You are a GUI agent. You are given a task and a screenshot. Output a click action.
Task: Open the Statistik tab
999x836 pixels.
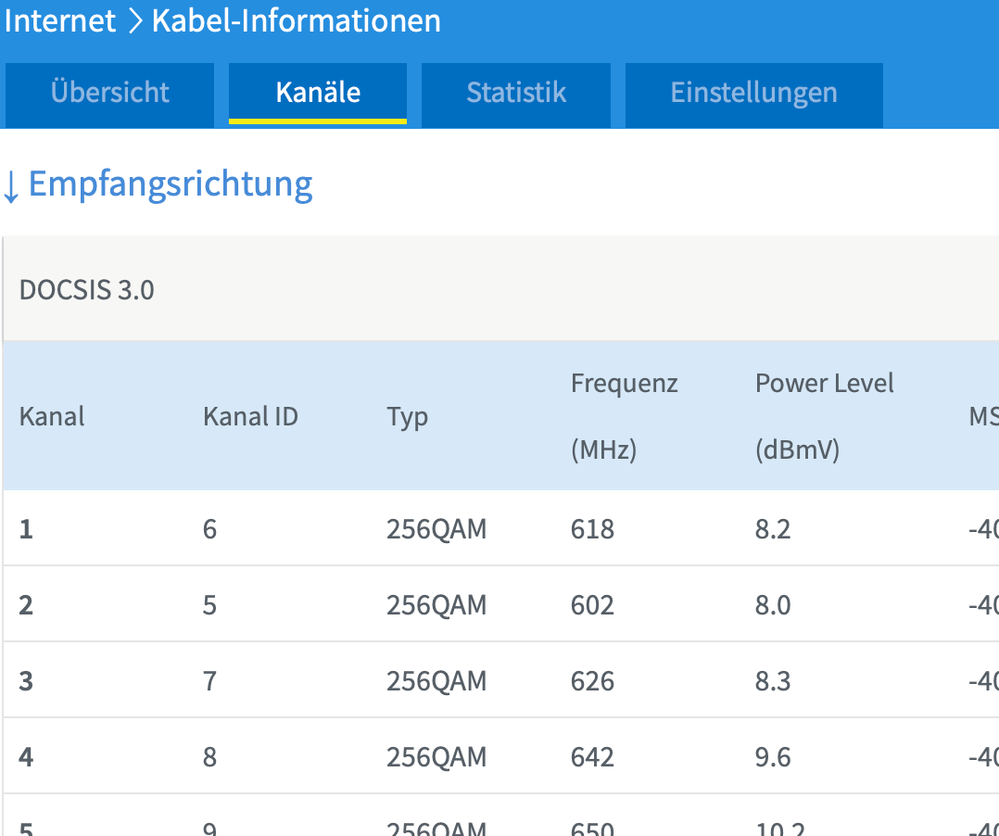click(516, 94)
